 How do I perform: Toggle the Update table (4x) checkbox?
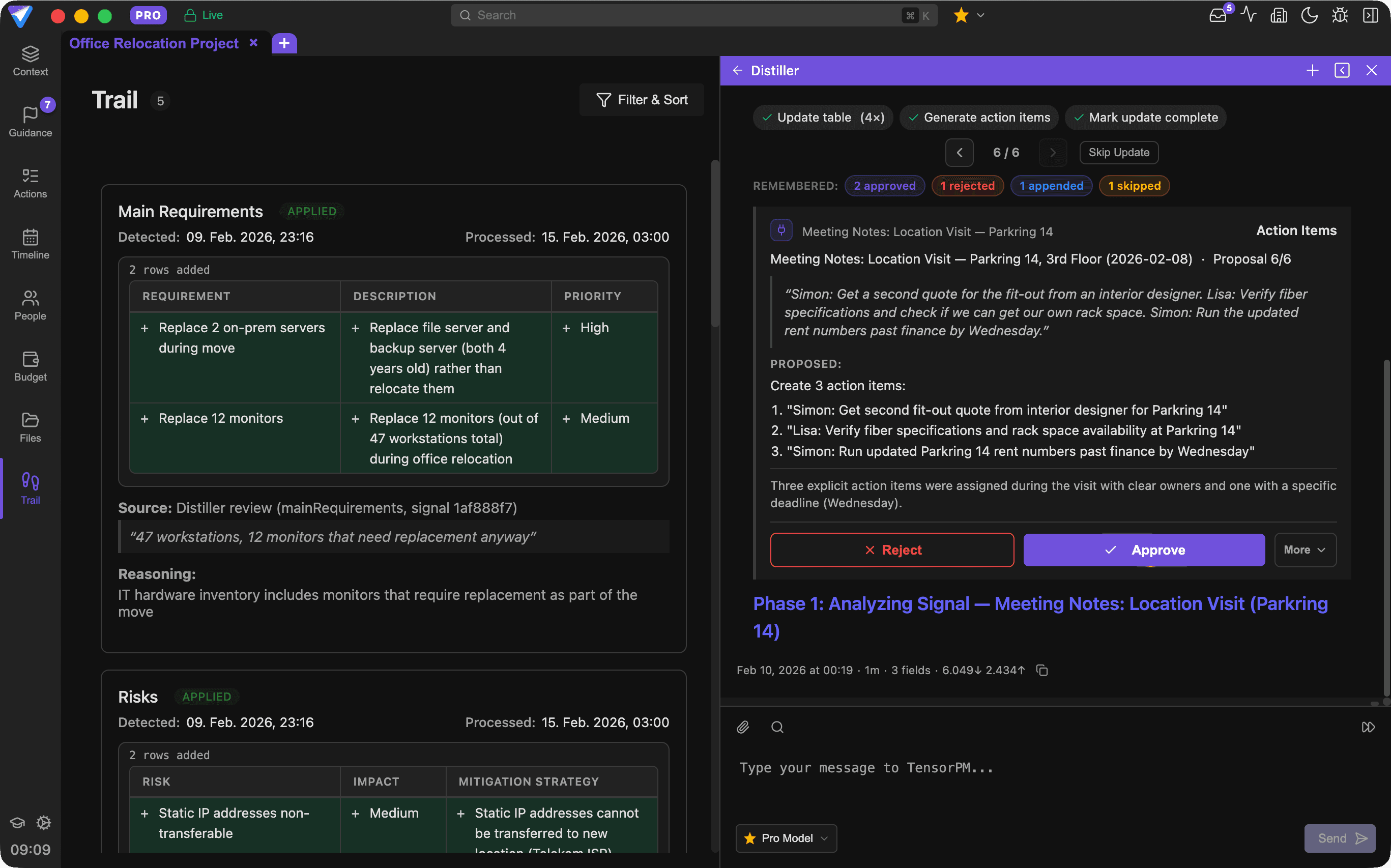[x=822, y=117]
